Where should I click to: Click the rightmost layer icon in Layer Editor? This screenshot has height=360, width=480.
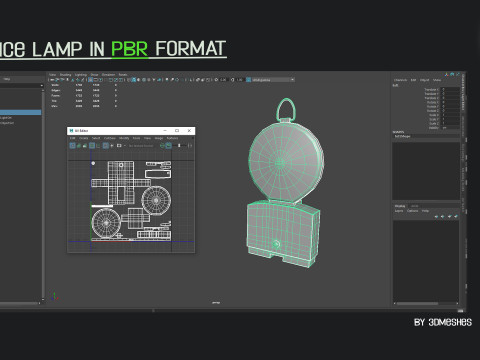click(456, 217)
